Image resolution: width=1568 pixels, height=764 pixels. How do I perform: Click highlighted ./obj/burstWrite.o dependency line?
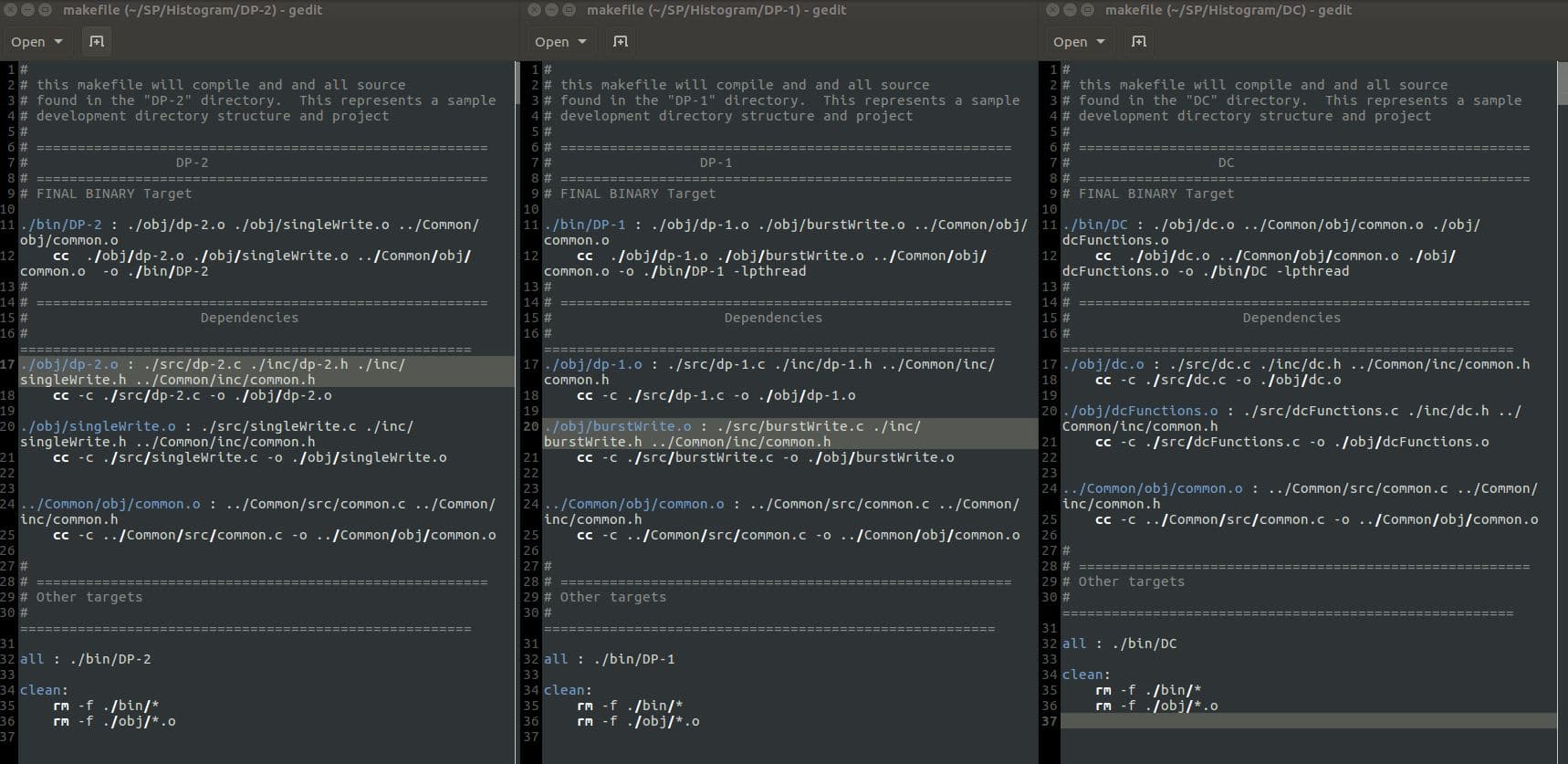pos(790,434)
